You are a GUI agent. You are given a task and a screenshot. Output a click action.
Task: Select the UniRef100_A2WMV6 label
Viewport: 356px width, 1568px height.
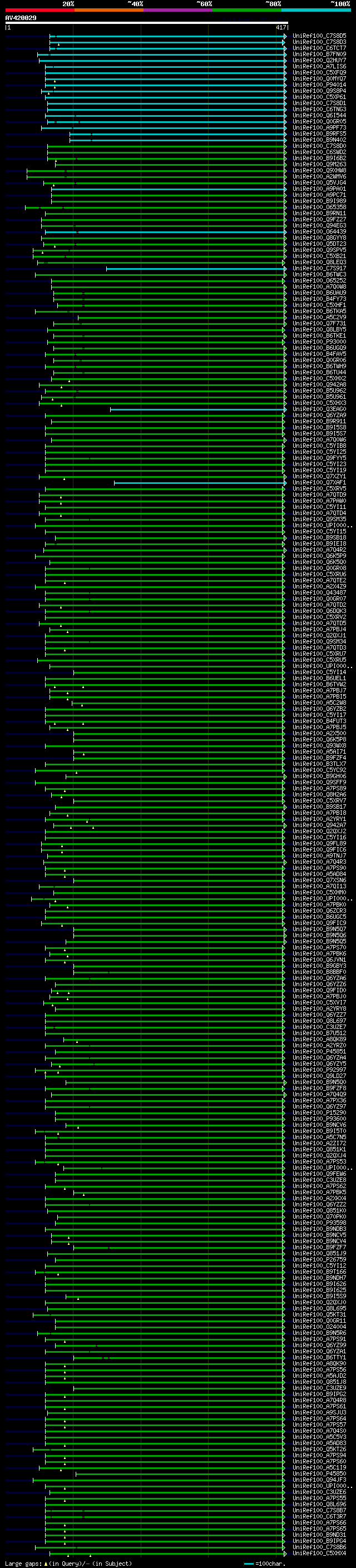[x=319, y=176]
